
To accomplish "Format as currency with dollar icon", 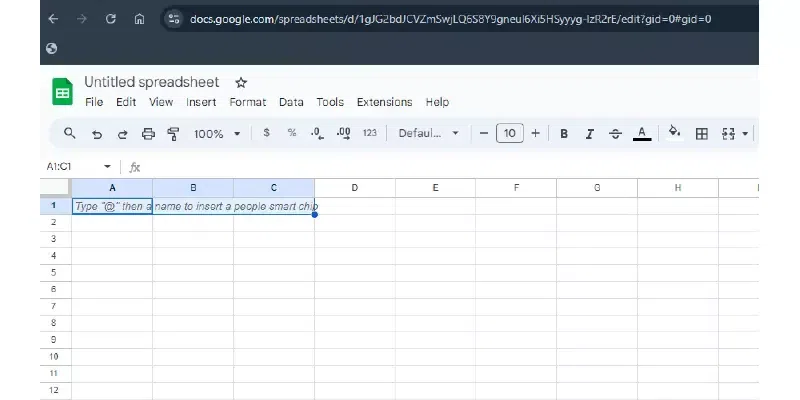I will tap(266, 133).
